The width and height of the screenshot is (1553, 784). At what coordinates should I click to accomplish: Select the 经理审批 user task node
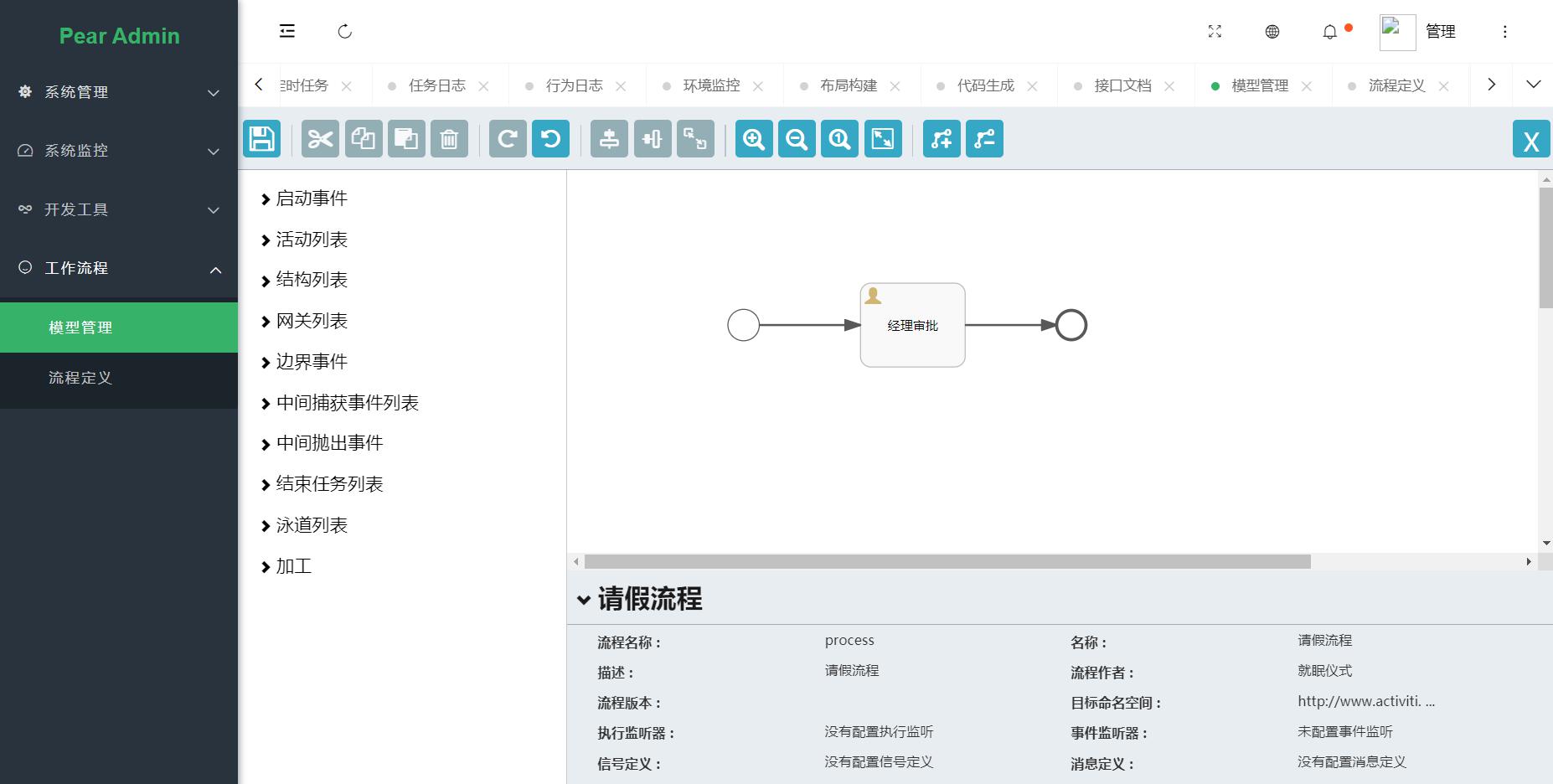[912, 325]
